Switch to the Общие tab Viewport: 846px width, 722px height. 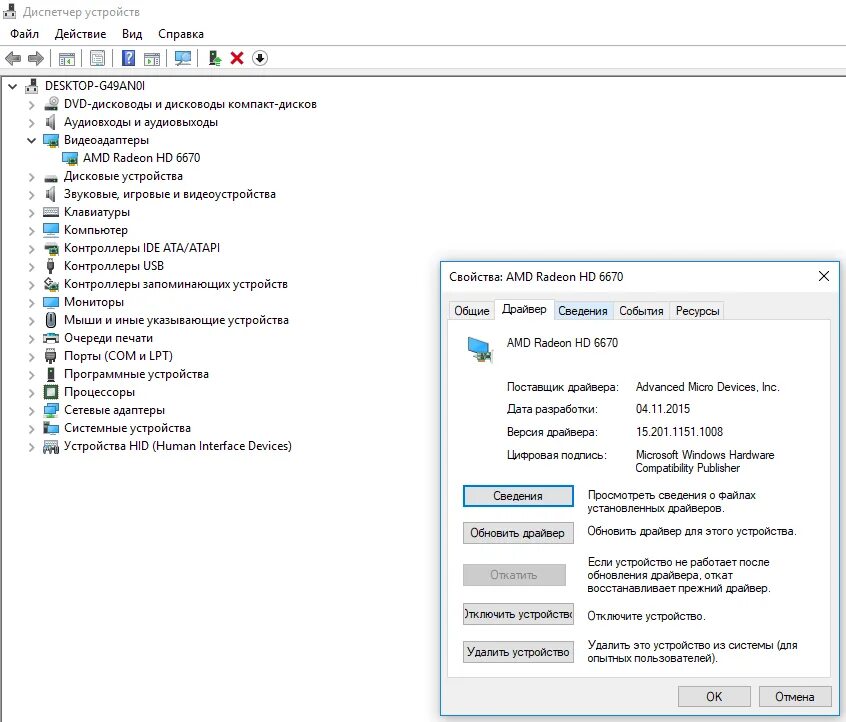[472, 311]
